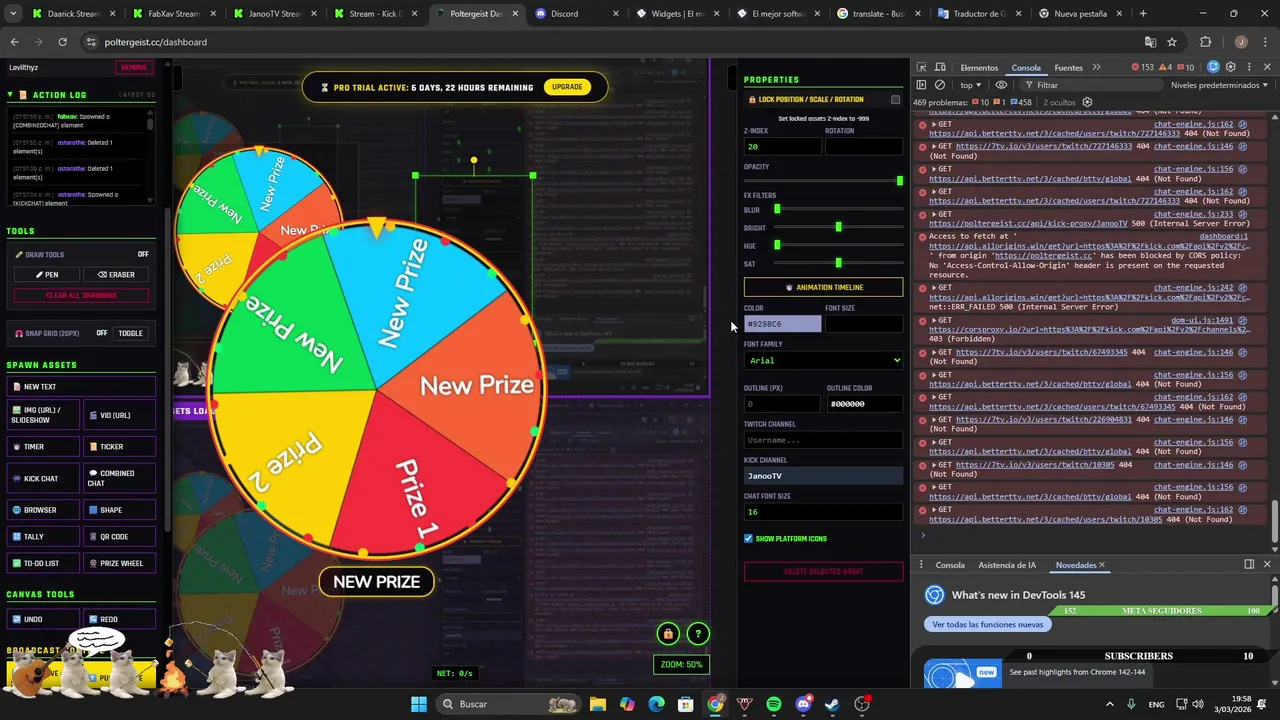Spawn a Kick Chat asset

click(x=44, y=478)
